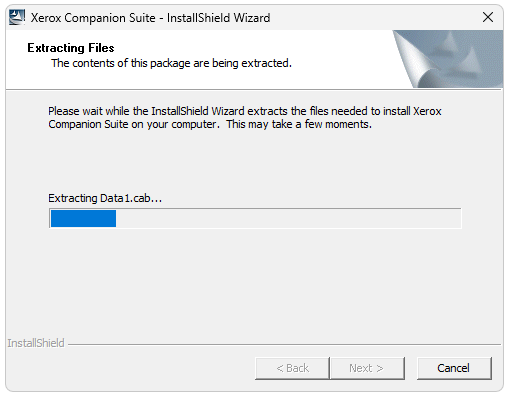The width and height of the screenshot is (508, 394).
Task: Click the window title "Xerox Companion Suite - InstallShield Wizard"
Action: tap(150, 18)
